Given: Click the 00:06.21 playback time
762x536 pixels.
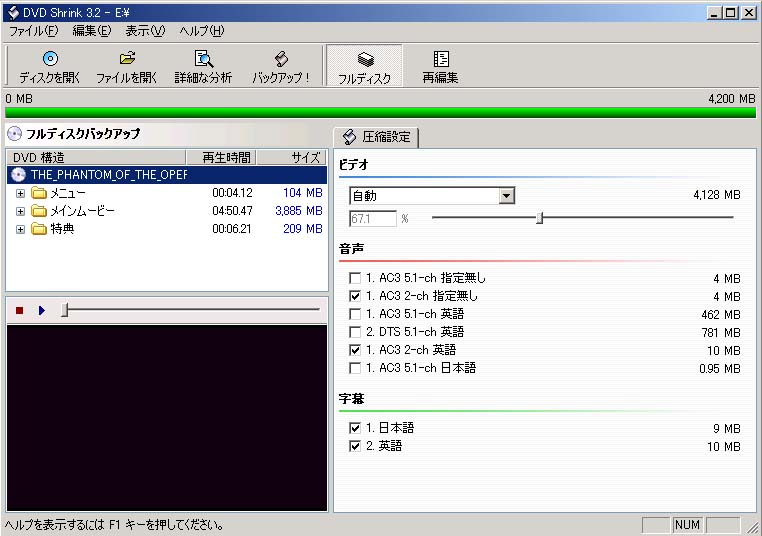Looking at the screenshot, I should tap(232, 229).
